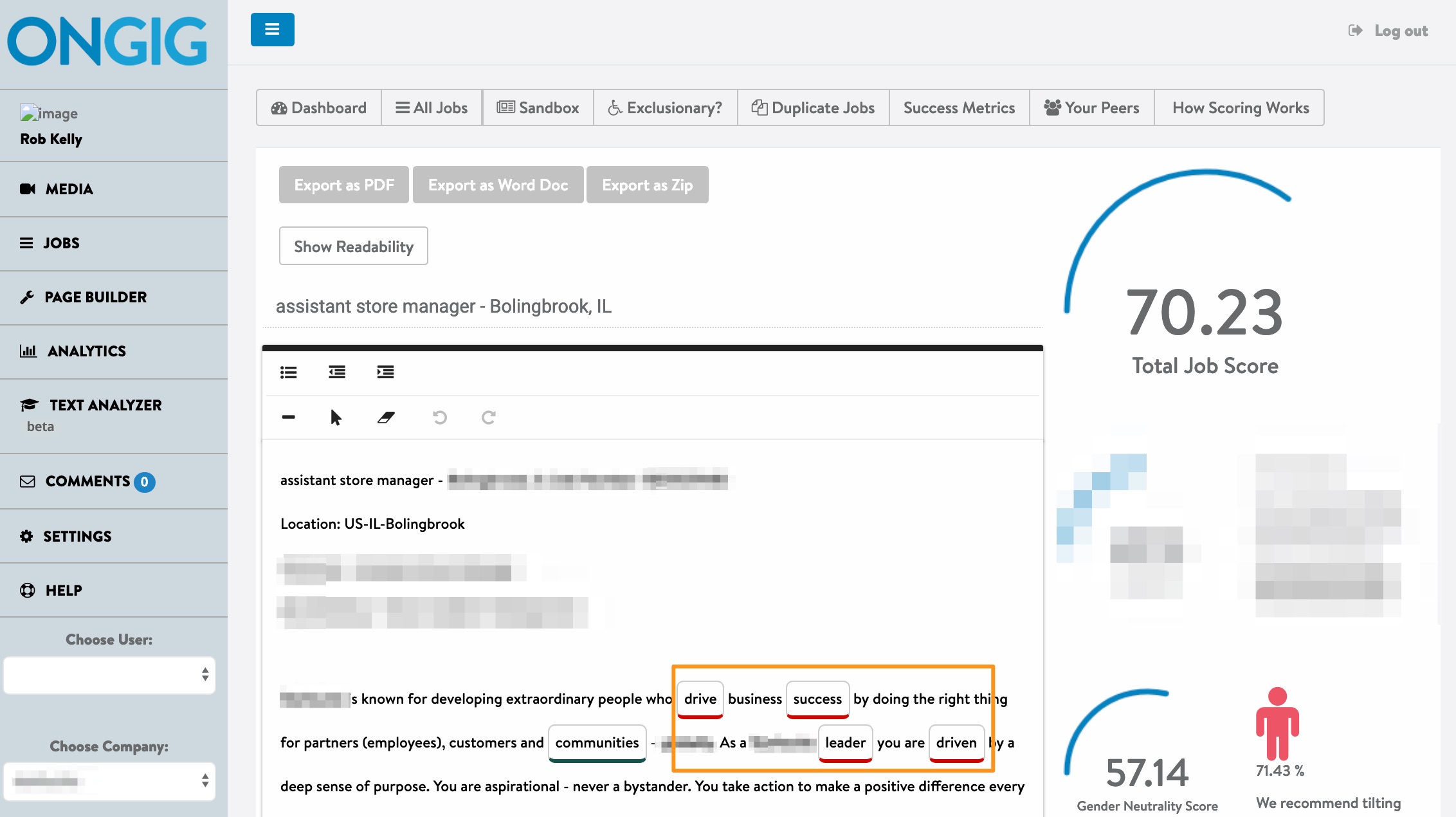Viewport: 1456px width, 817px height.
Task: Open the Sandbox tab
Action: tap(538, 107)
